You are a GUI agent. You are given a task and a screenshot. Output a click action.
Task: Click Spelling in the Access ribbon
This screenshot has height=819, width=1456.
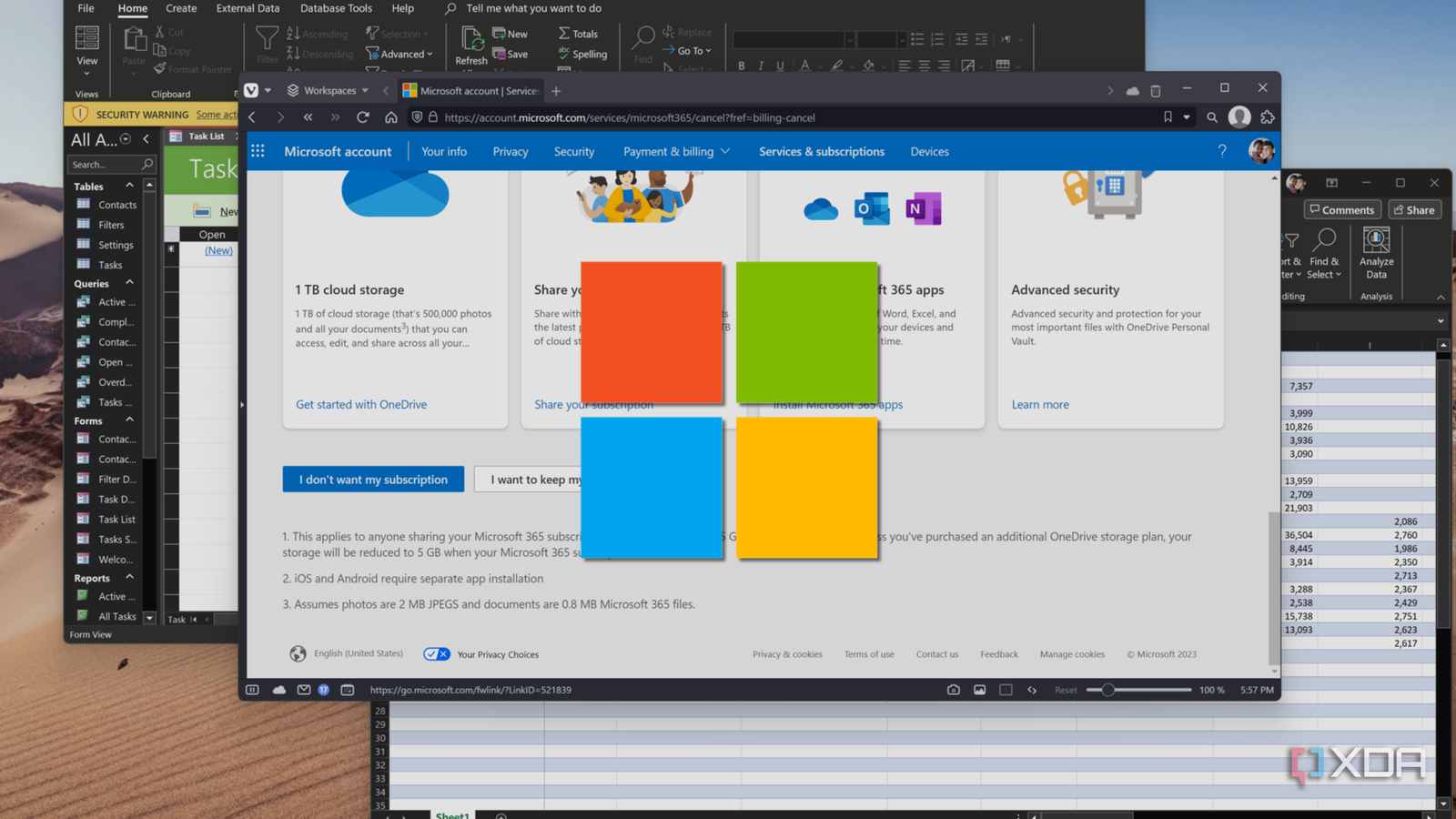[582, 54]
